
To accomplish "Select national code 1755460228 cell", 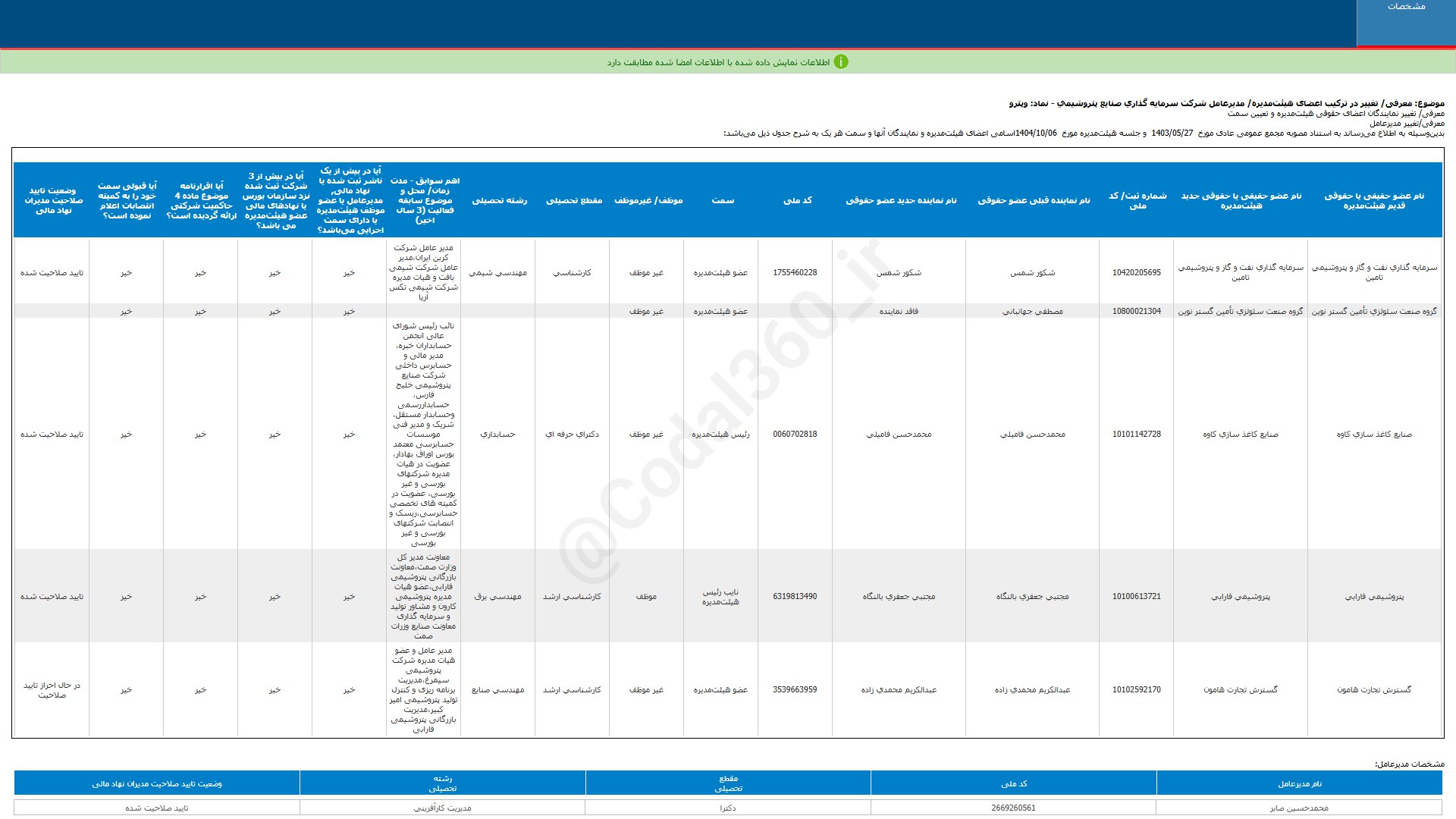I will click(x=795, y=272).
